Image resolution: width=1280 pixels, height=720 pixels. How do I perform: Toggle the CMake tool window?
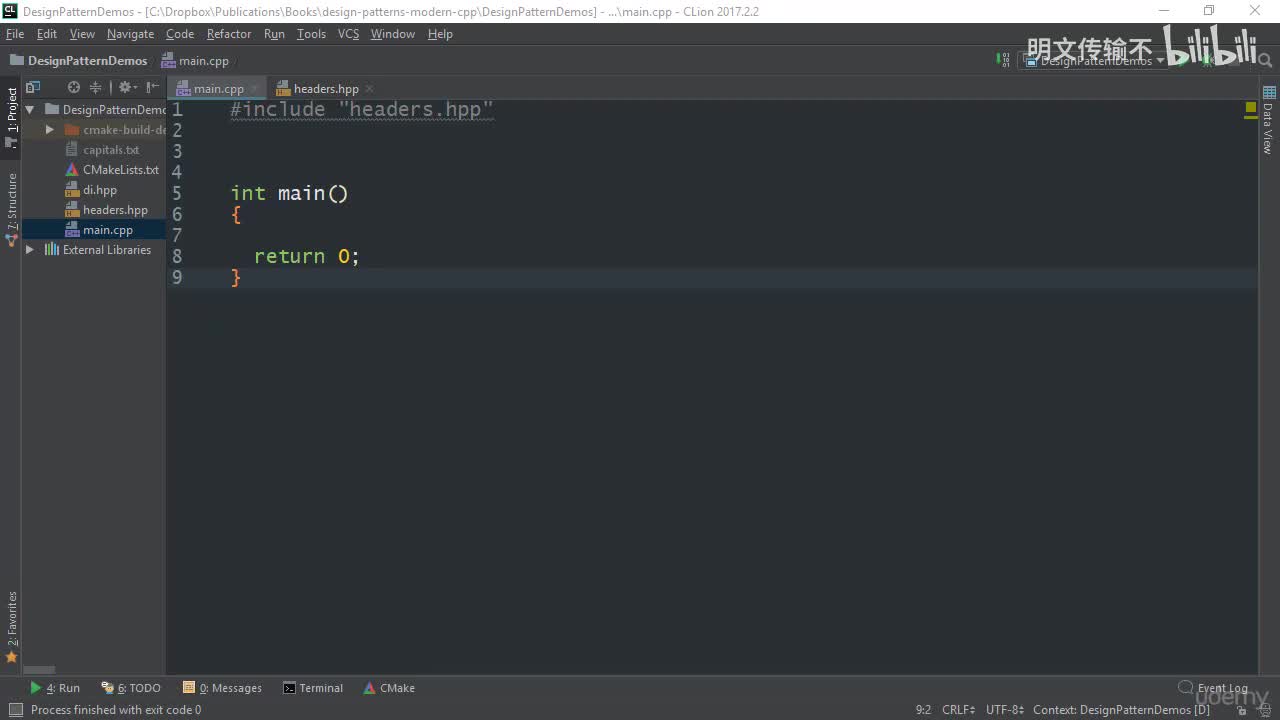(389, 688)
